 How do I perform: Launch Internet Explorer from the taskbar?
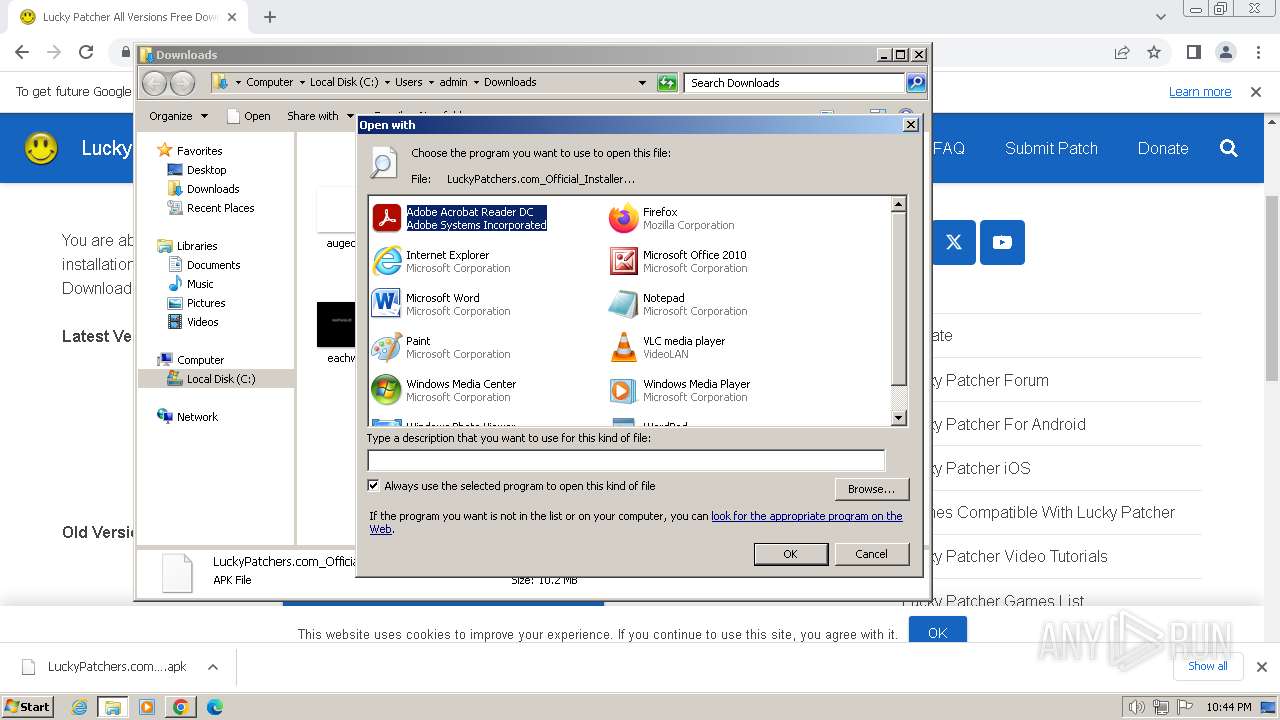point(79,707)
